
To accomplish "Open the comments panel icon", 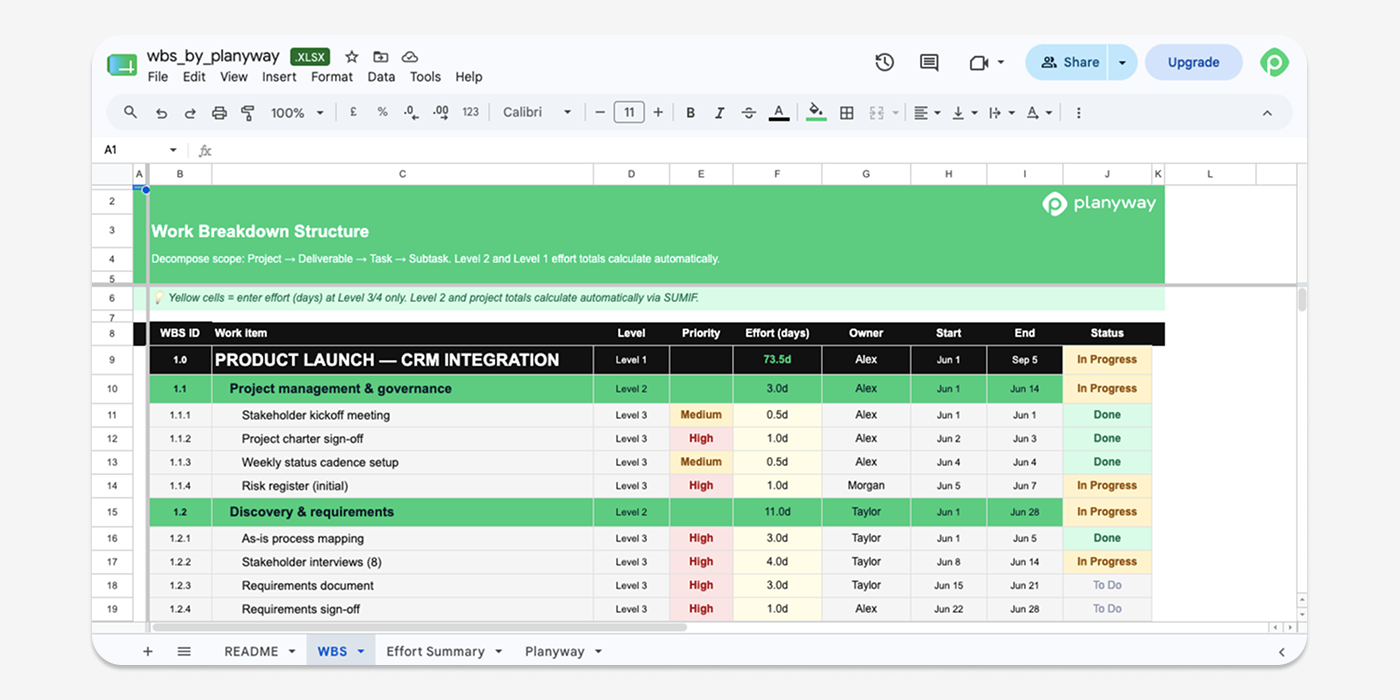I will click(x=929, y=62).
